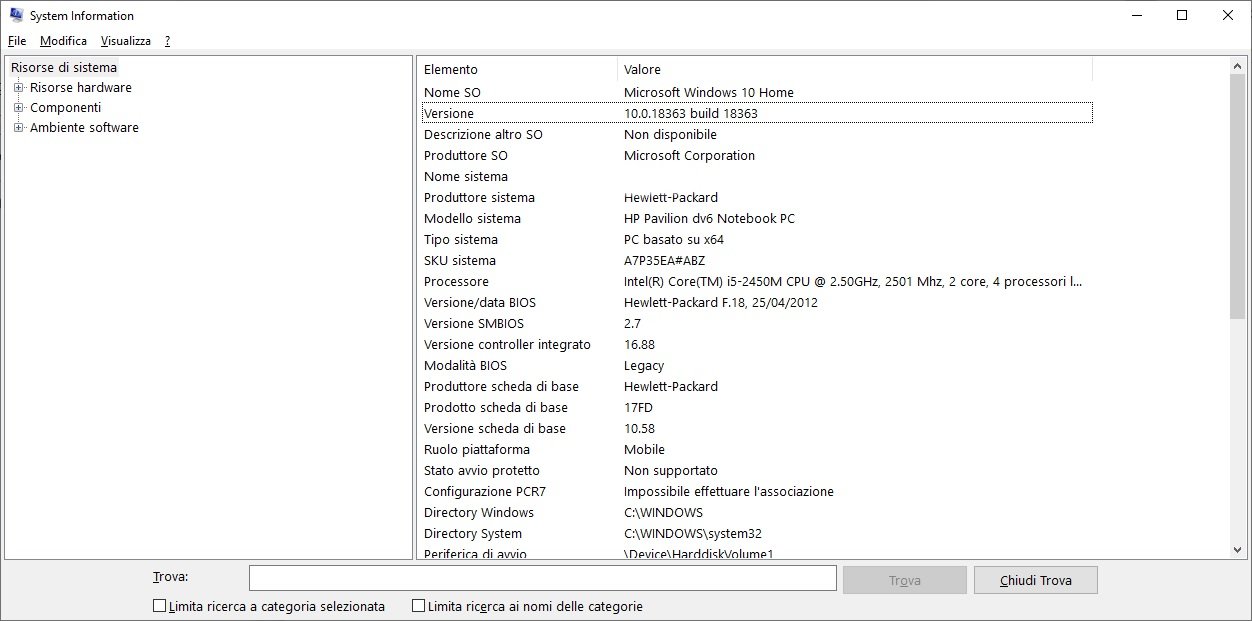Open the ? help menu

coord(167,41)
